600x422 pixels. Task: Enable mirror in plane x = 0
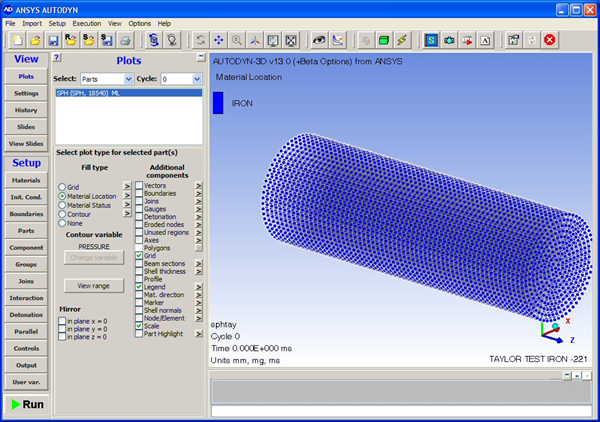62,321
